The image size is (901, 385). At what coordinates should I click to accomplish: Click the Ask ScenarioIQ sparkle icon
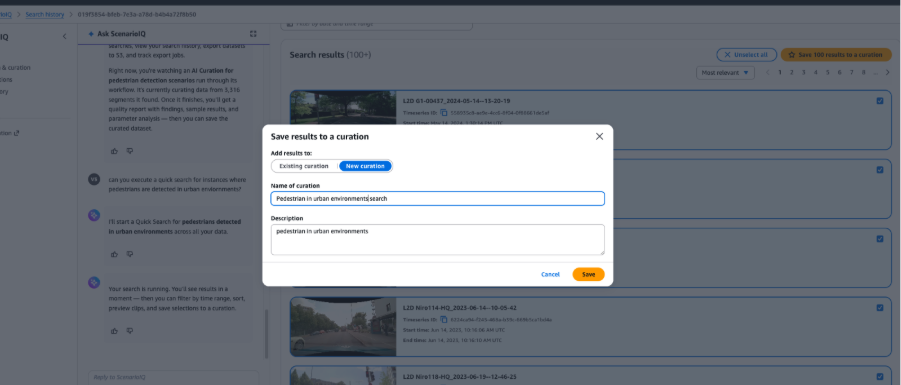tap(91, 34)
